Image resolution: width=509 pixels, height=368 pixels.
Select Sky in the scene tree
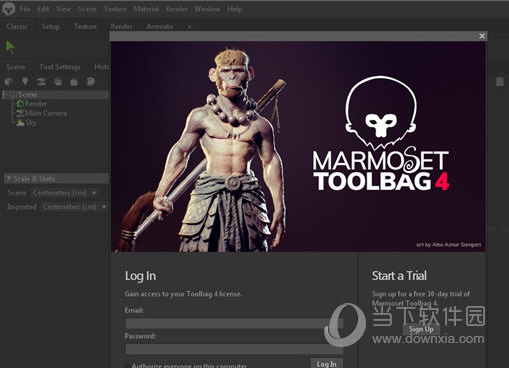coord(31,123)
